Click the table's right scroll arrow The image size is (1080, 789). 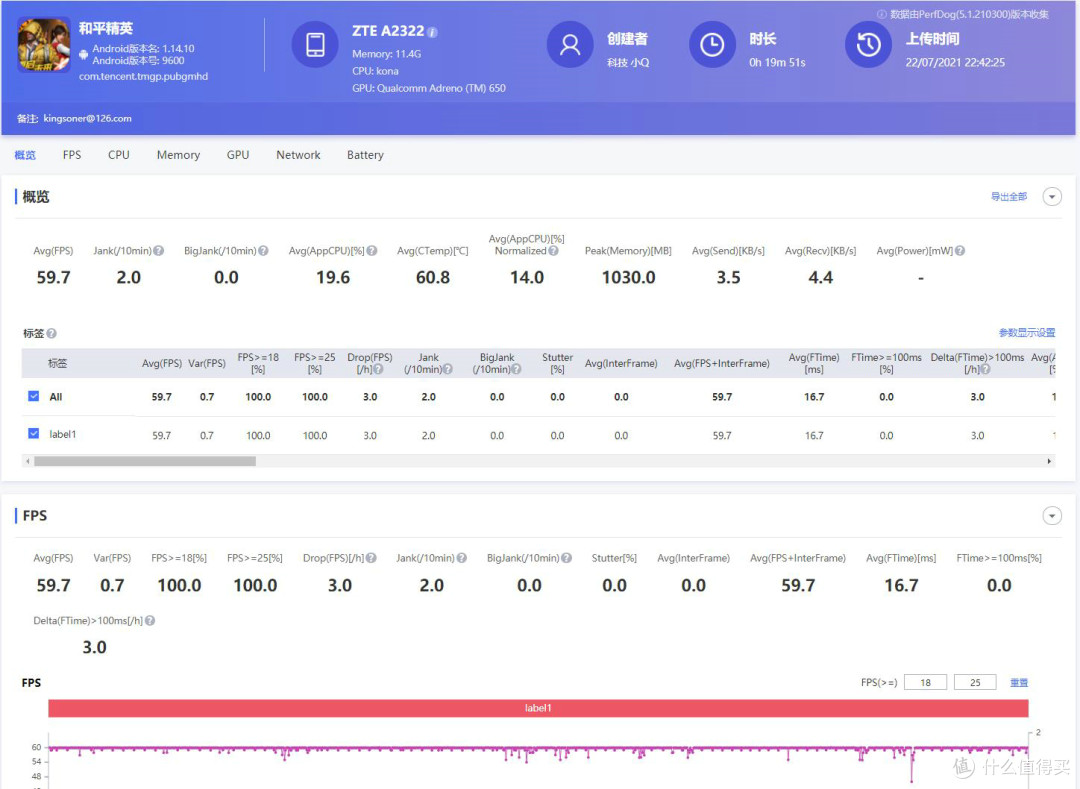1049,461
